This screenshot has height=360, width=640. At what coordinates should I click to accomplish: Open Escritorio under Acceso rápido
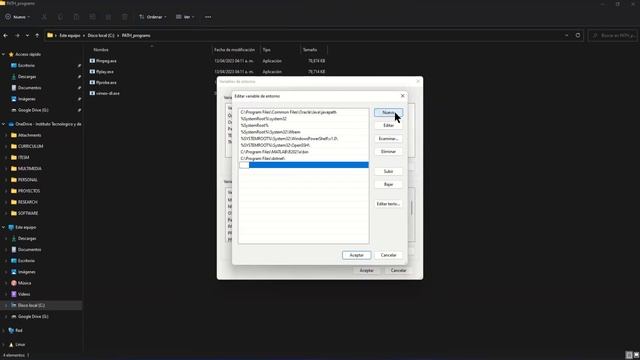coord(26,66)
